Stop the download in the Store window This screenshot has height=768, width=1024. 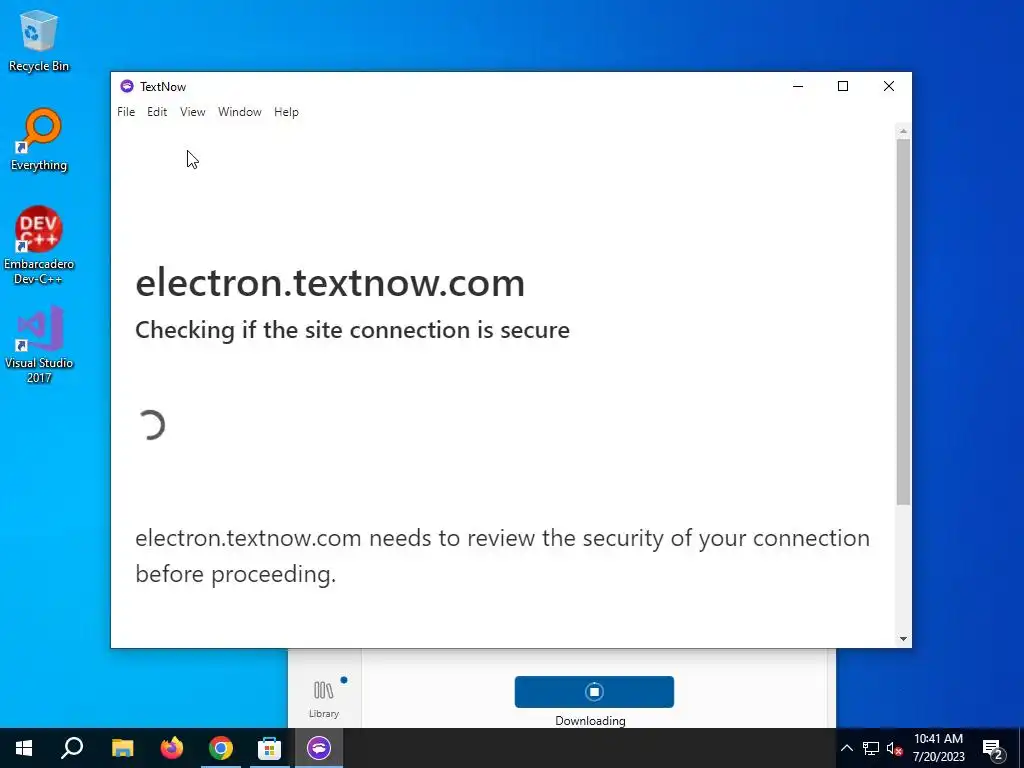(x=594, y=692)
